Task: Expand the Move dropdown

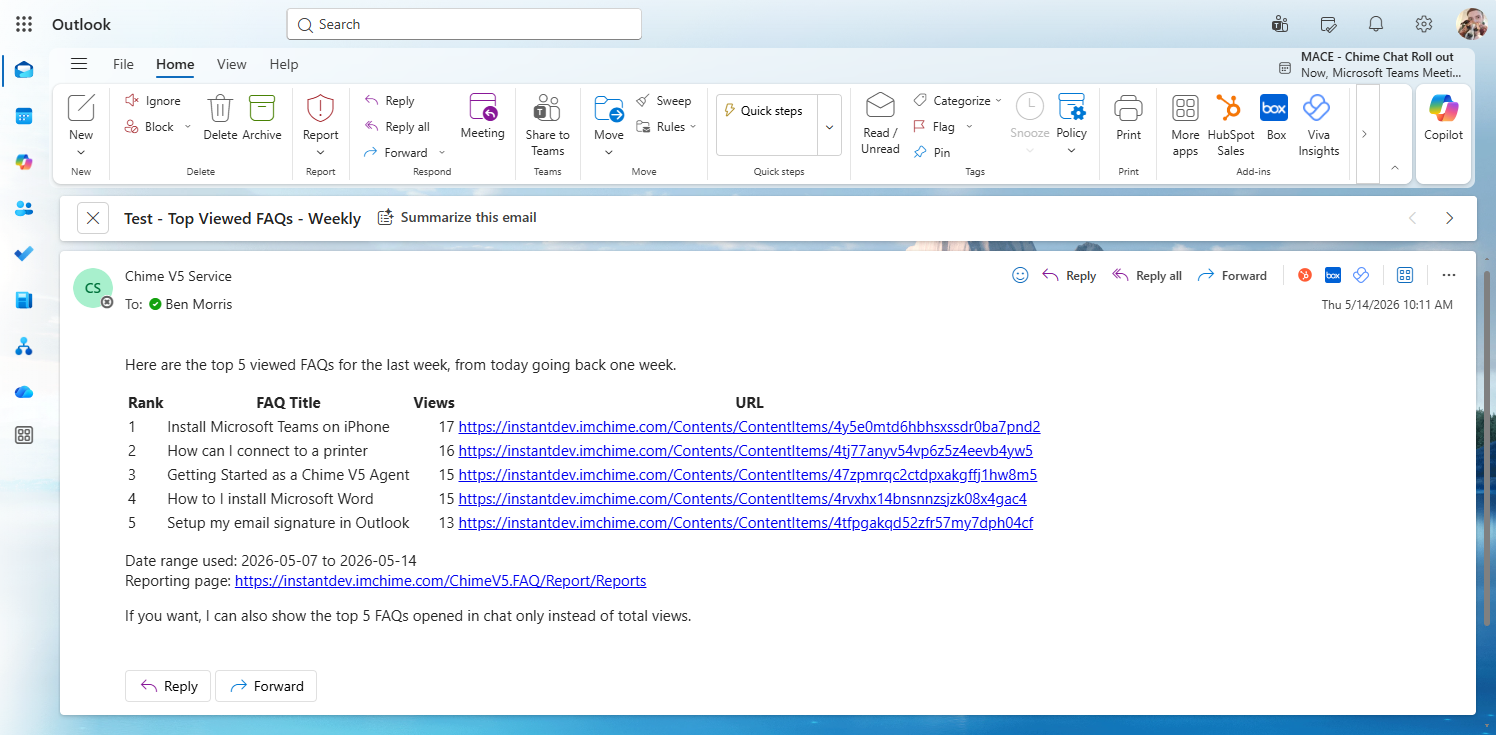Action: tap(609, 153)
